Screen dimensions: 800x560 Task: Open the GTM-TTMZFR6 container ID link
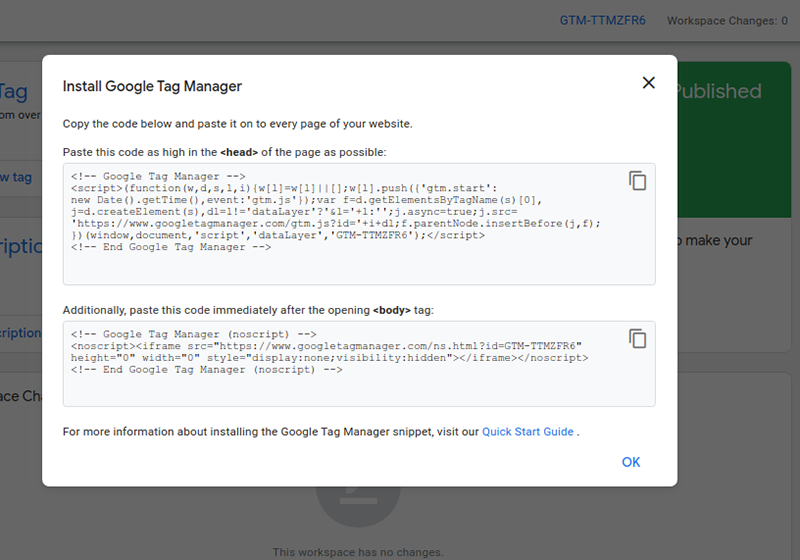tap(603, 20)
